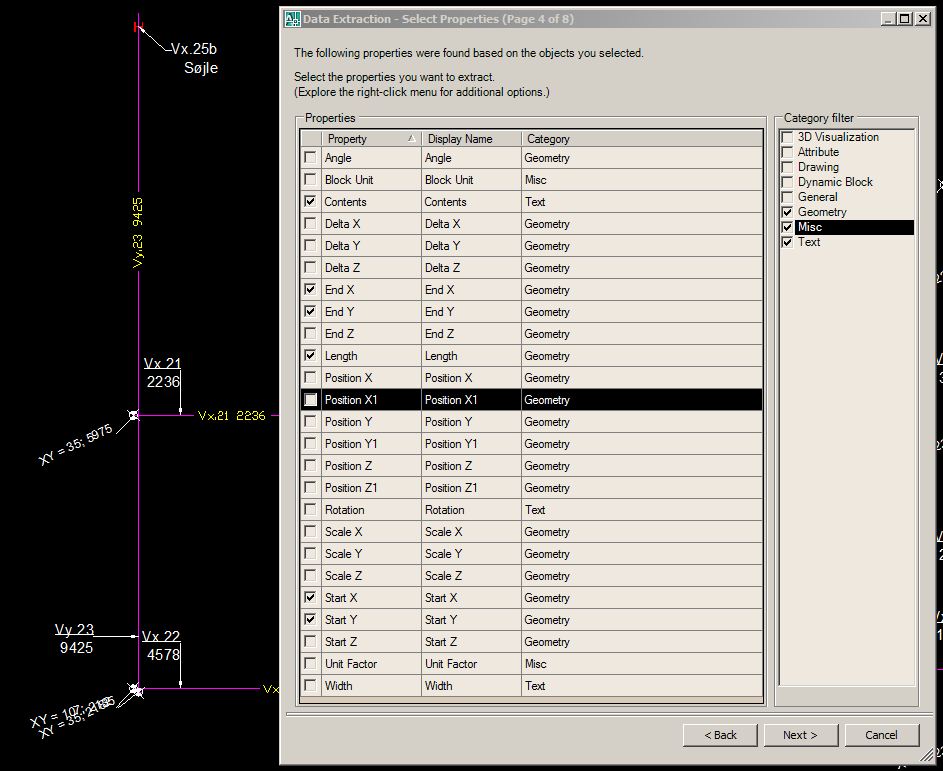Uncheck the Misc category filter

point(786,226)
